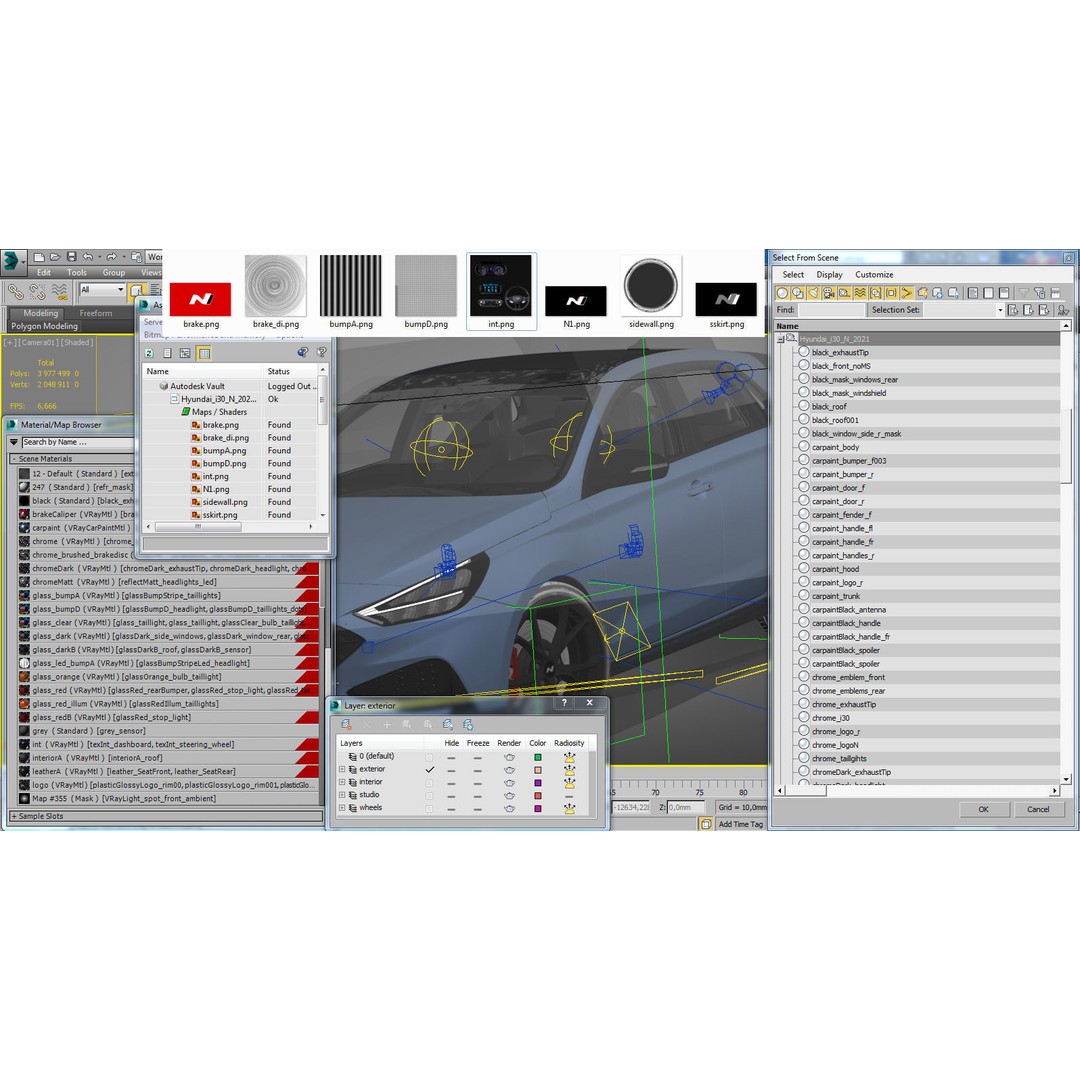This screenshot has height=1080, width=1080.
Task: Set the studio layer as current checkbox
Action: [429, 796]
